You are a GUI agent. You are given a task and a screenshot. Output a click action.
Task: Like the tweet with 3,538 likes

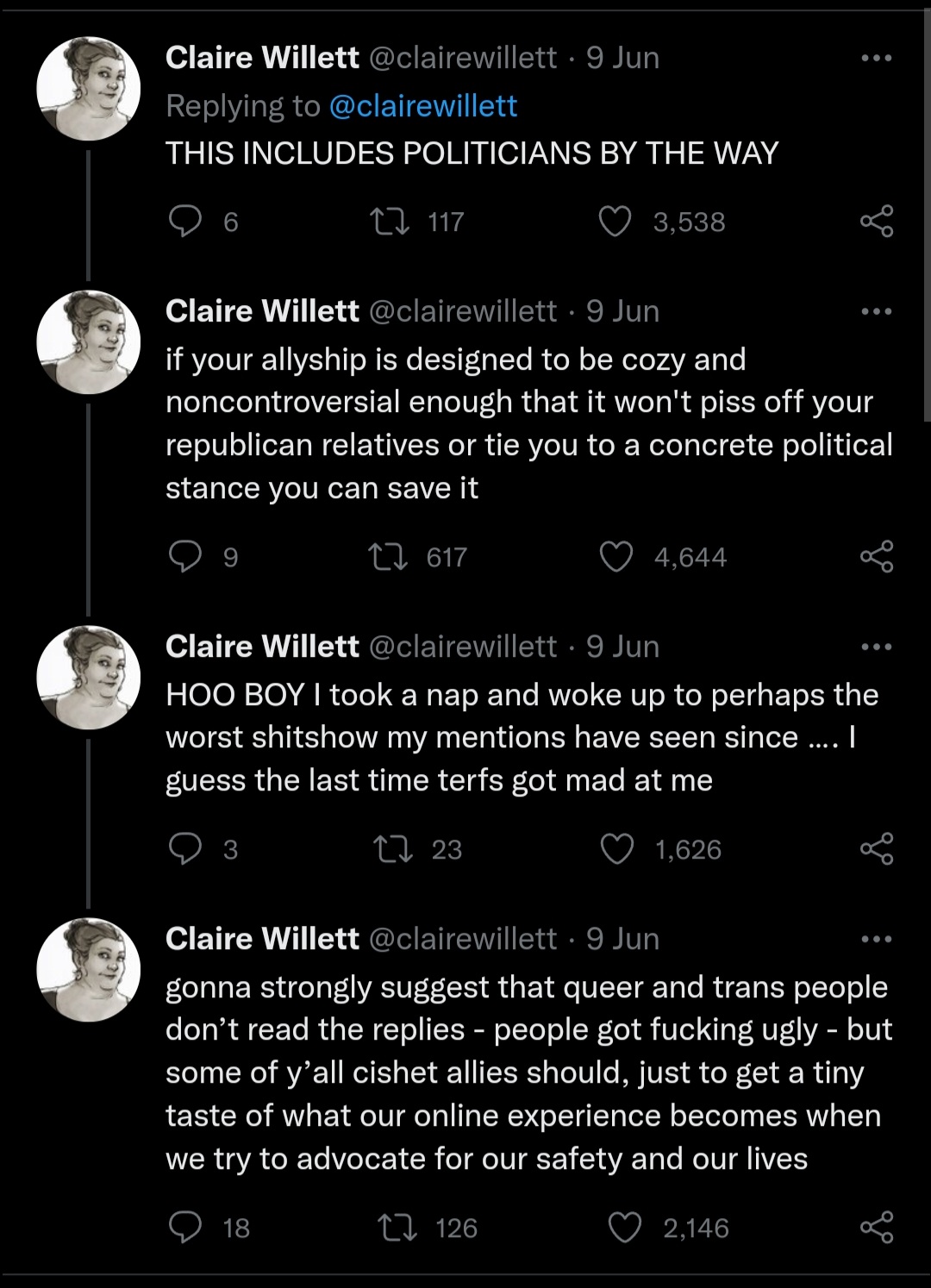tap(615, 222)
